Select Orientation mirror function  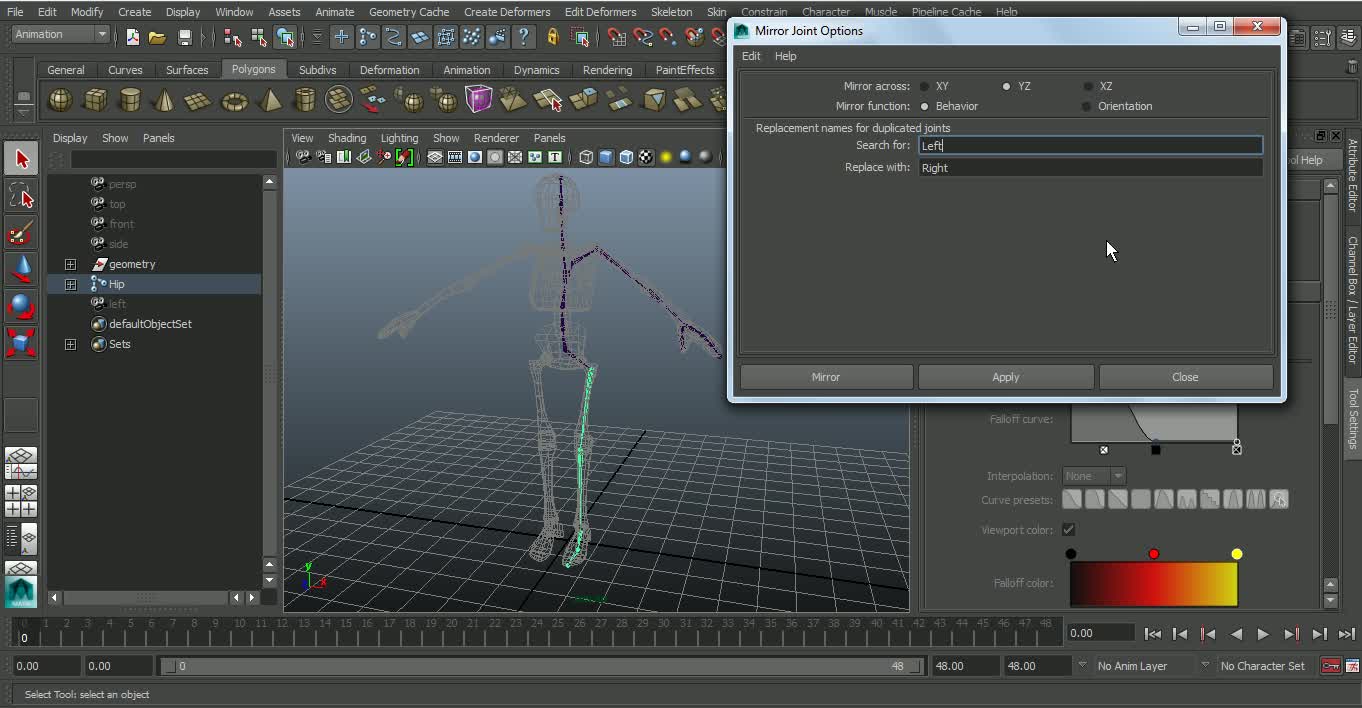1087,106
